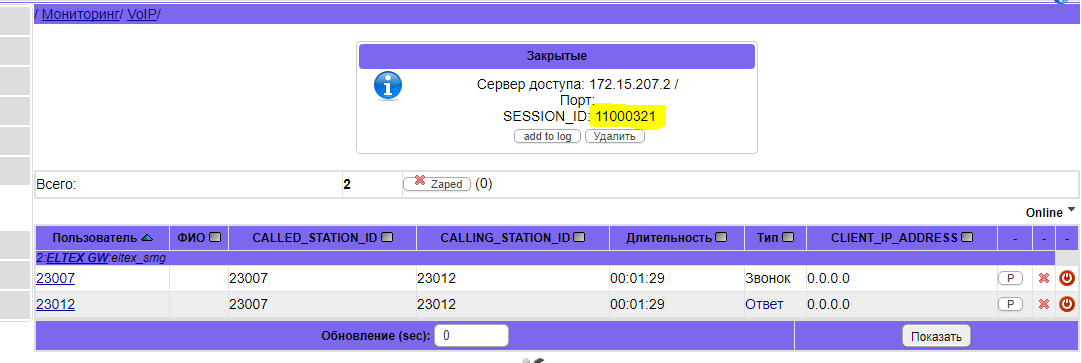
Task: Click the blue info icon
Action: pyautogui.click(x=388, y=86)
